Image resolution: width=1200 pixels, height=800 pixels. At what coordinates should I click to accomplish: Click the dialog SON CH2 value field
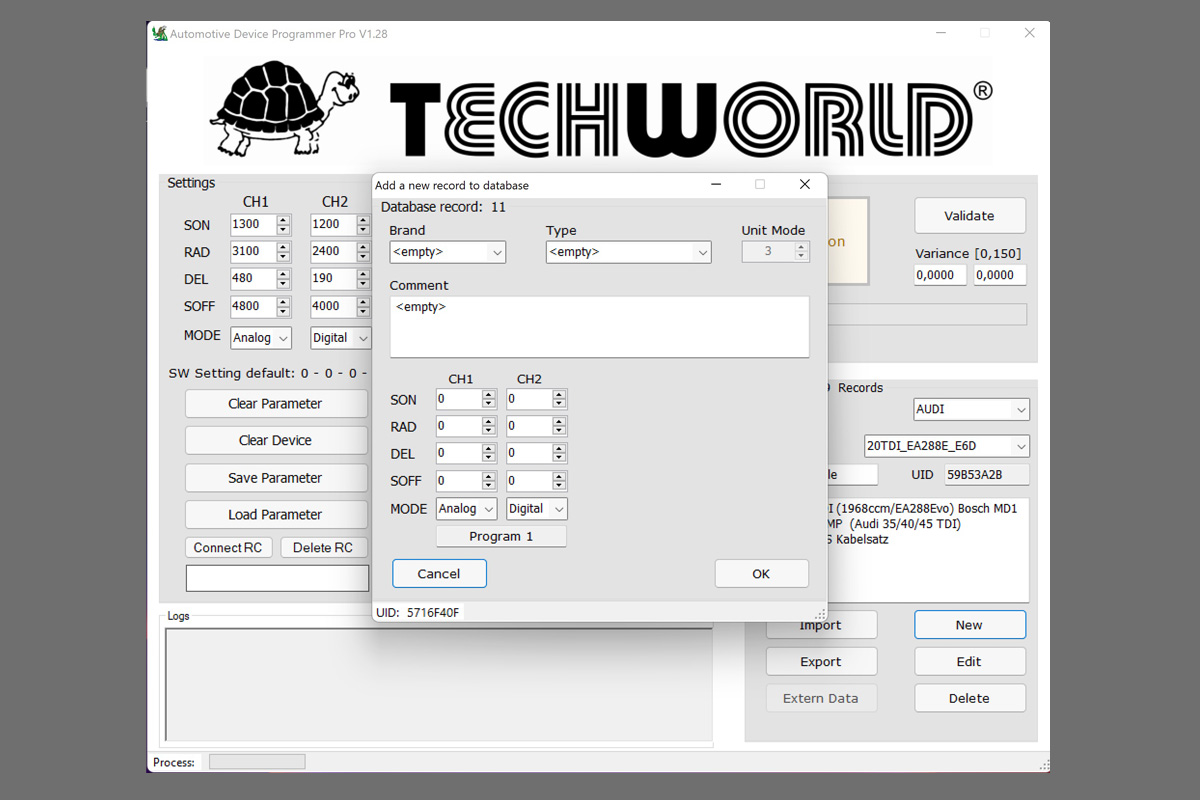pyautogui.click(x=529, y=400)
